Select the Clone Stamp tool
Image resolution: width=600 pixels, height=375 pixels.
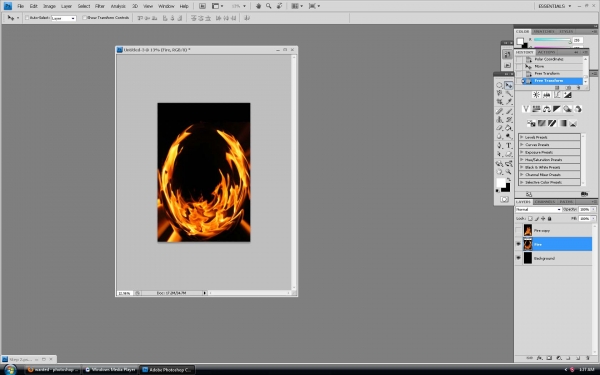point(499,120)
